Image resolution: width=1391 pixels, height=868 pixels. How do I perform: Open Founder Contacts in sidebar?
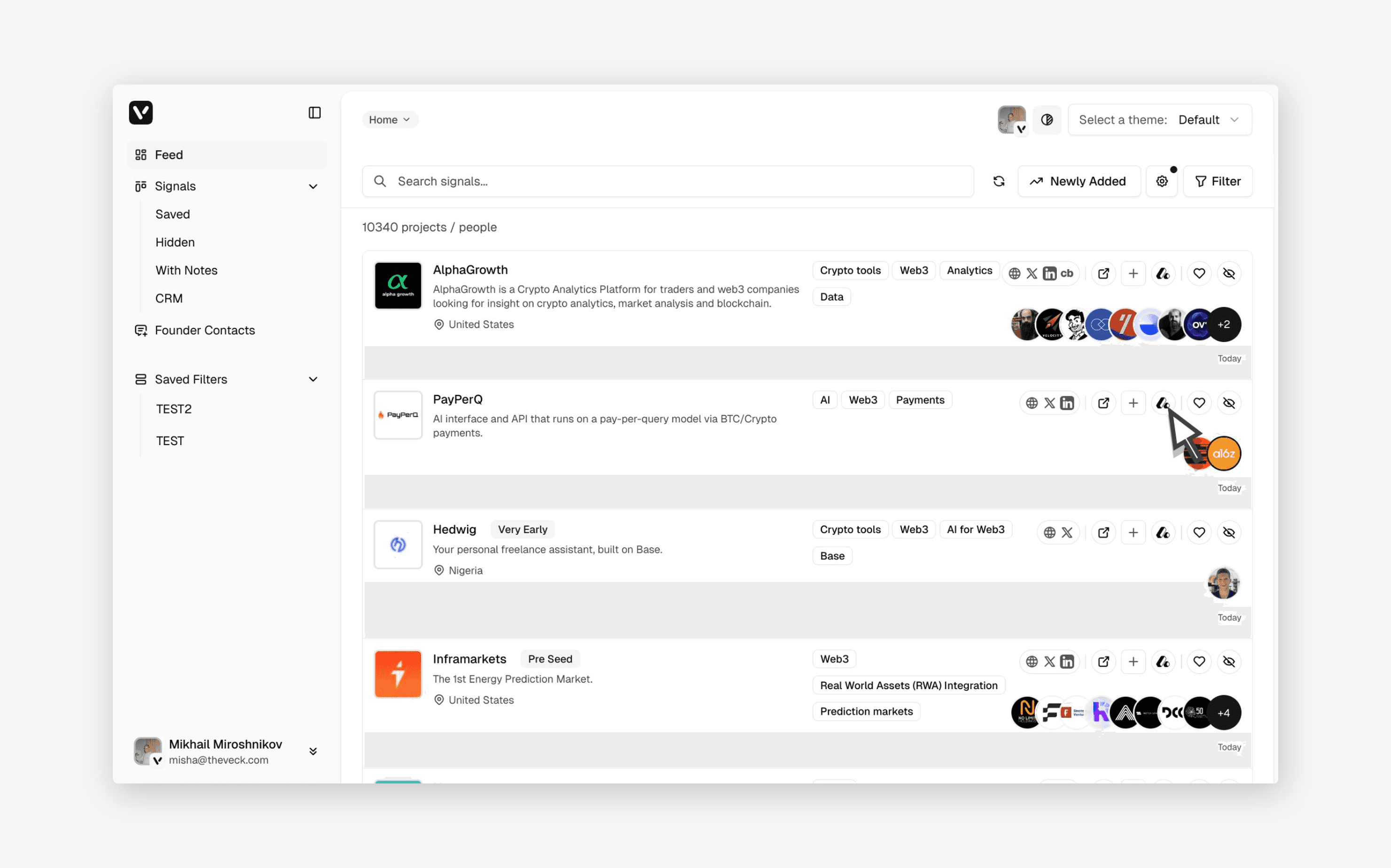204,331
